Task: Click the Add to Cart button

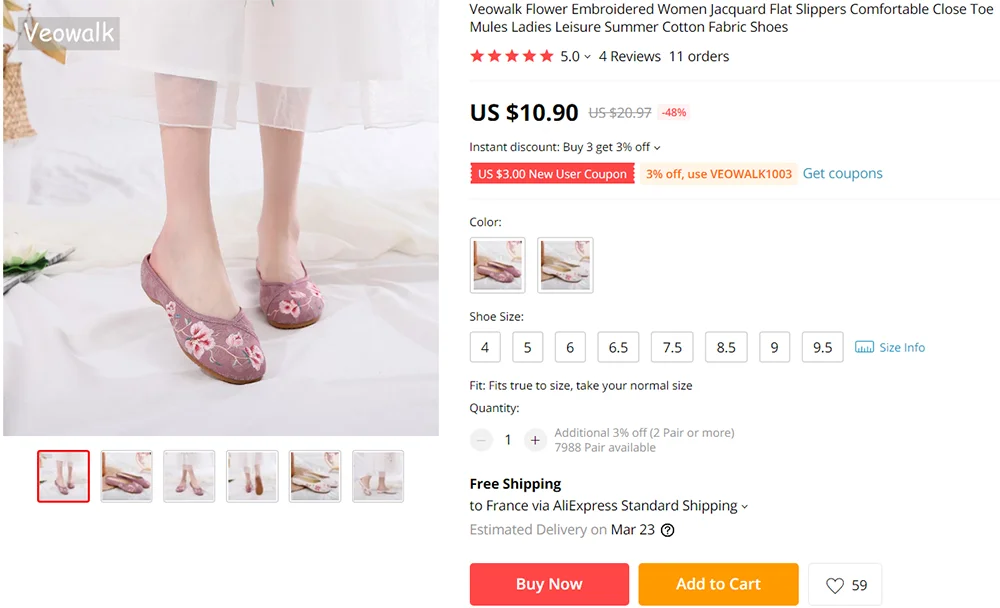Action: pyautogui.click(x=718, y=584)
